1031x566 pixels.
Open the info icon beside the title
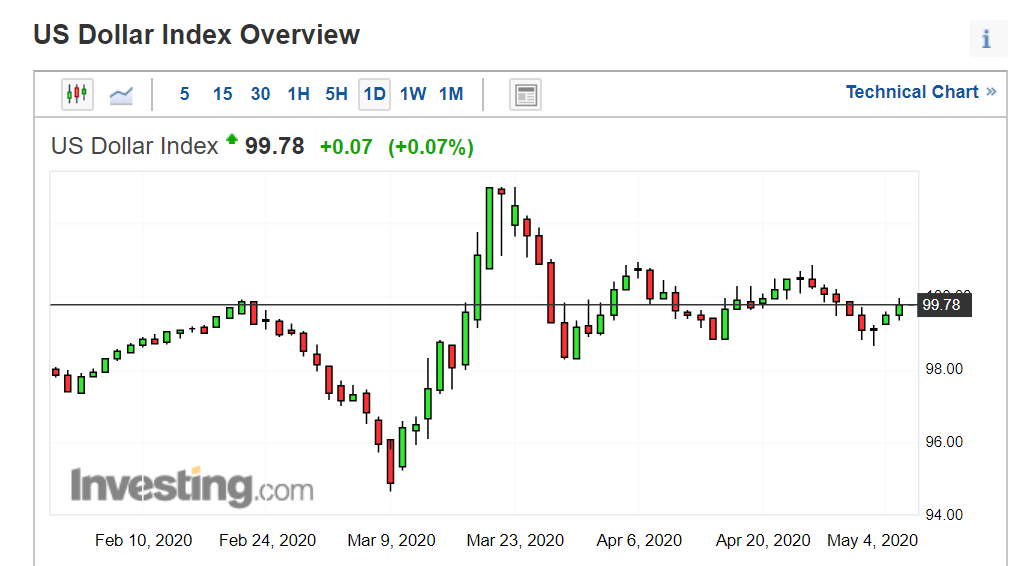[x=988, y=39]
